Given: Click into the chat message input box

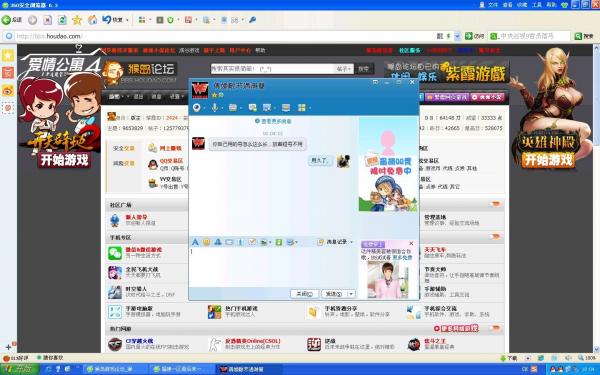Looking at the screenshot, I should coord(273,267).
